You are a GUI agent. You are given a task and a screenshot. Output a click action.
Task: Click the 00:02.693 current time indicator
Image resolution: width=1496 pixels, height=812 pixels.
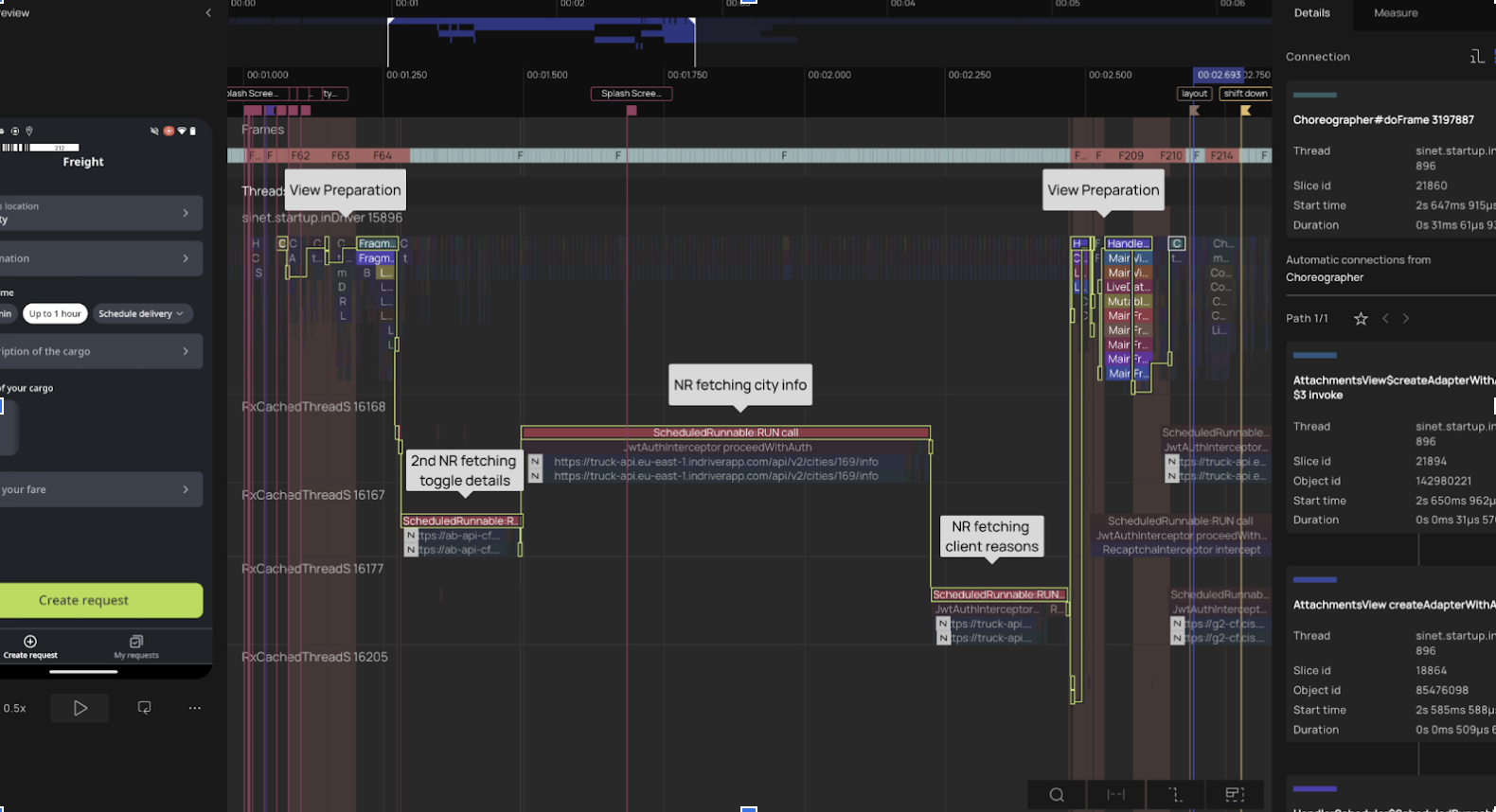click(x=1219, y=75)
